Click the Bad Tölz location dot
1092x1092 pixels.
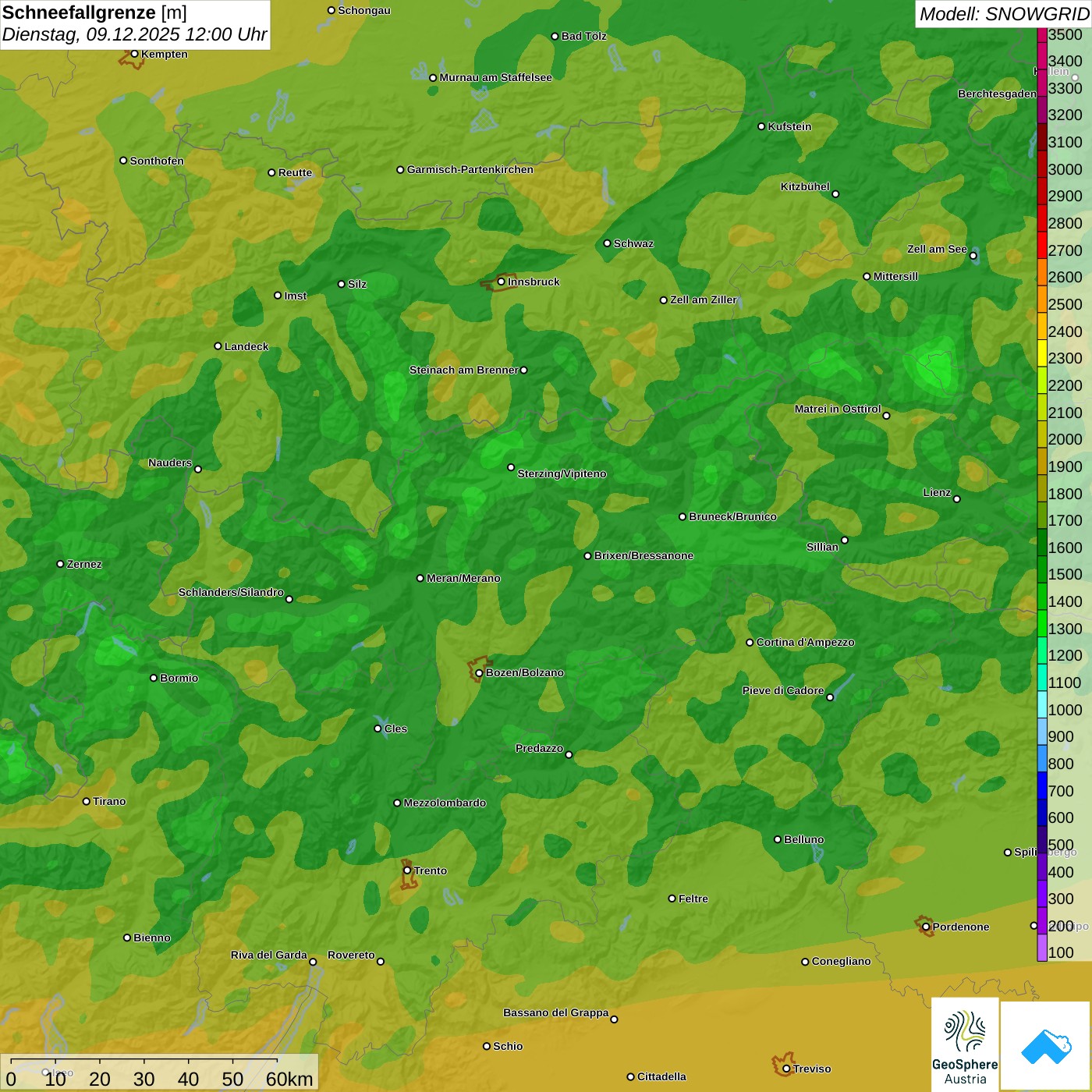coord(555,36)
